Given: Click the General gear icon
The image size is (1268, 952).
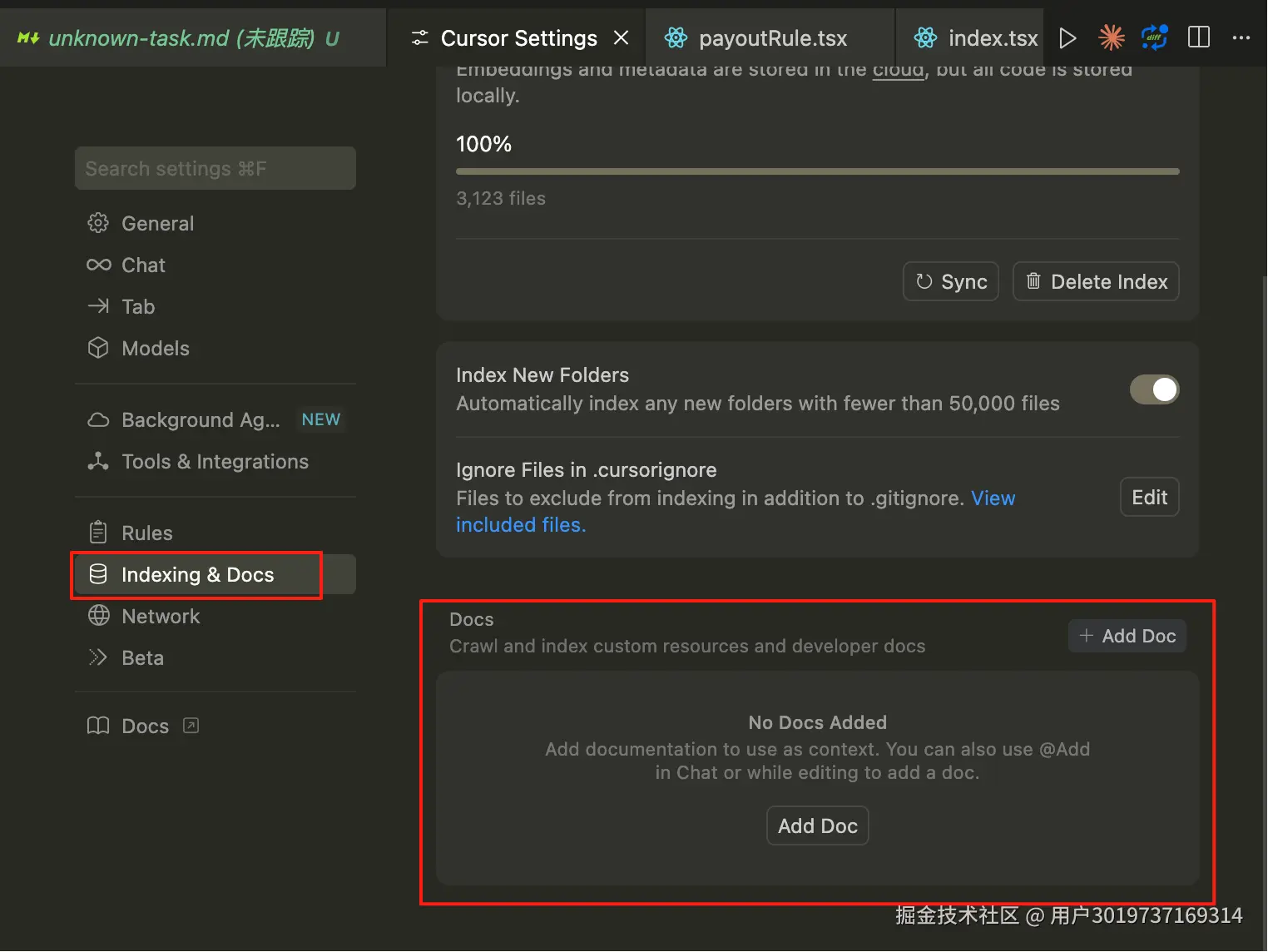Looking at the screenshot, I should pos(98,223).
